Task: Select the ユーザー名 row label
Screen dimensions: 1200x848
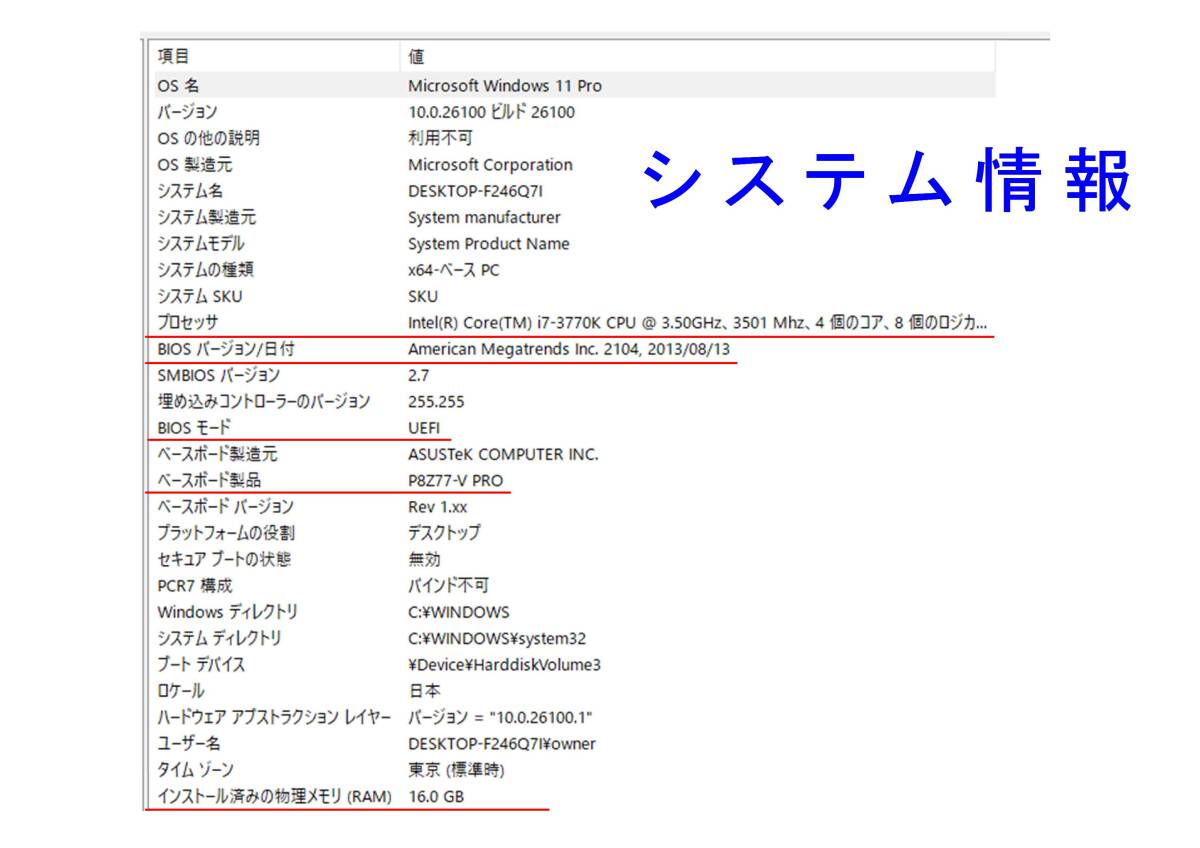Action: click(x=188, y=744)
